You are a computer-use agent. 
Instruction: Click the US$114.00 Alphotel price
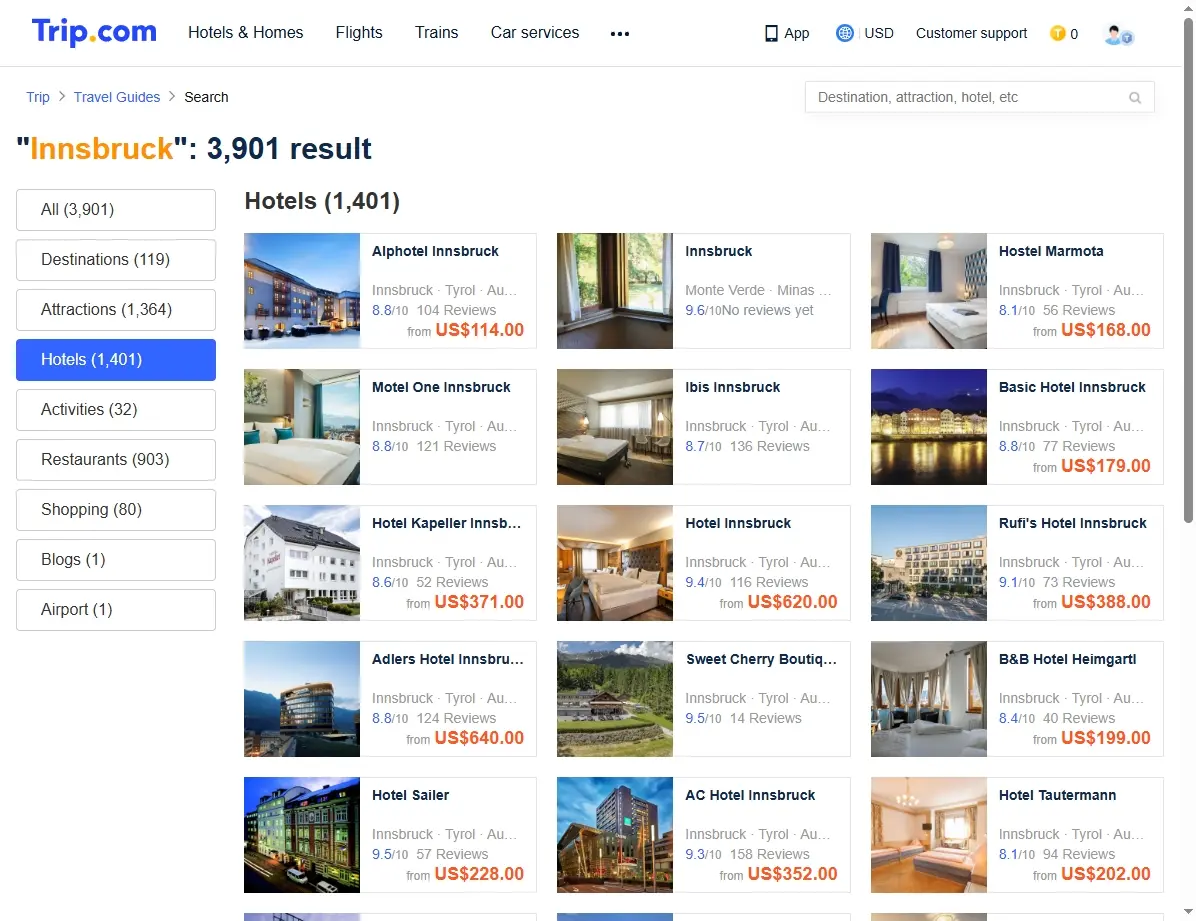tap(480, 330)
